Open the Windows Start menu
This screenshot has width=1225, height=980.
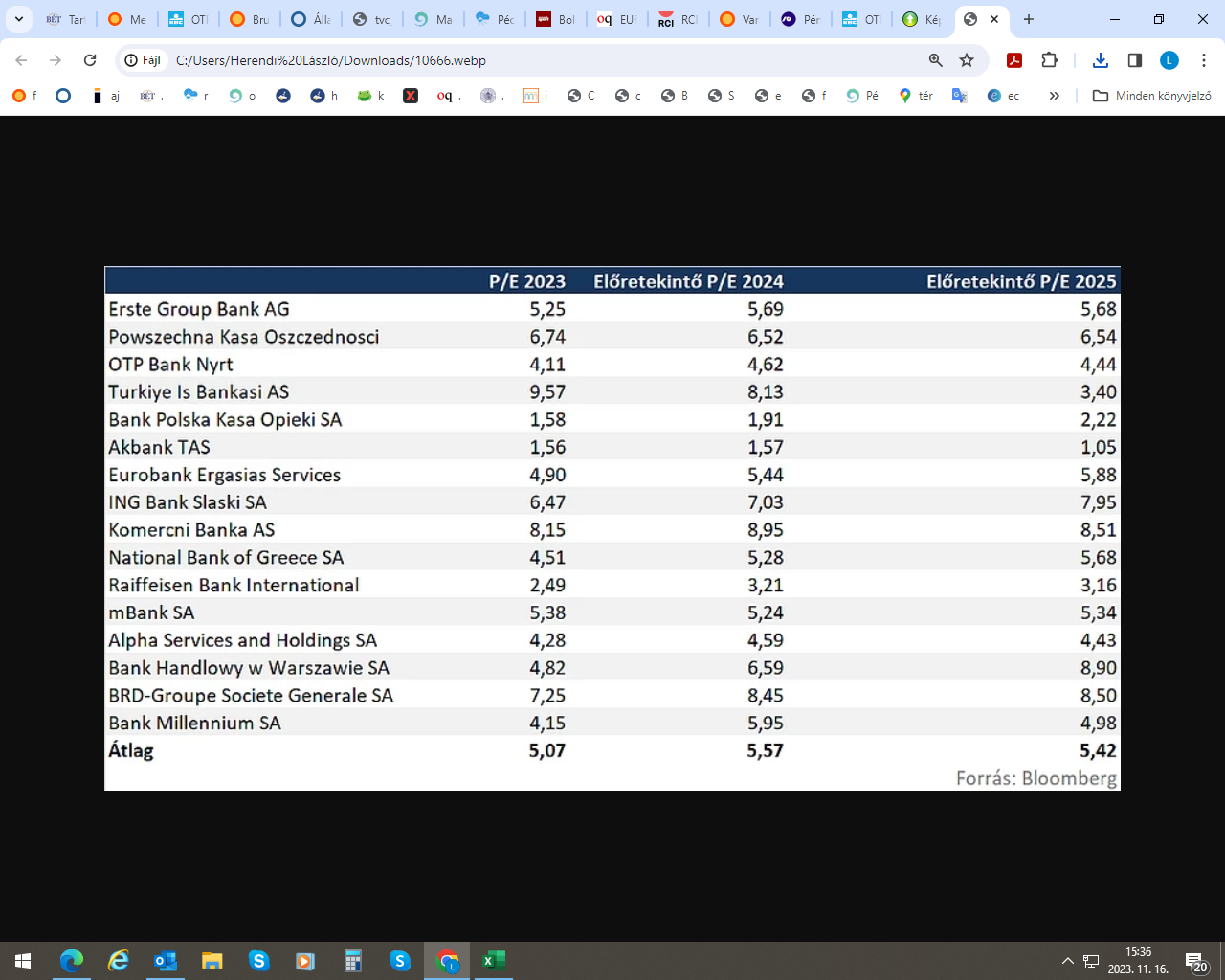point(23,961)
